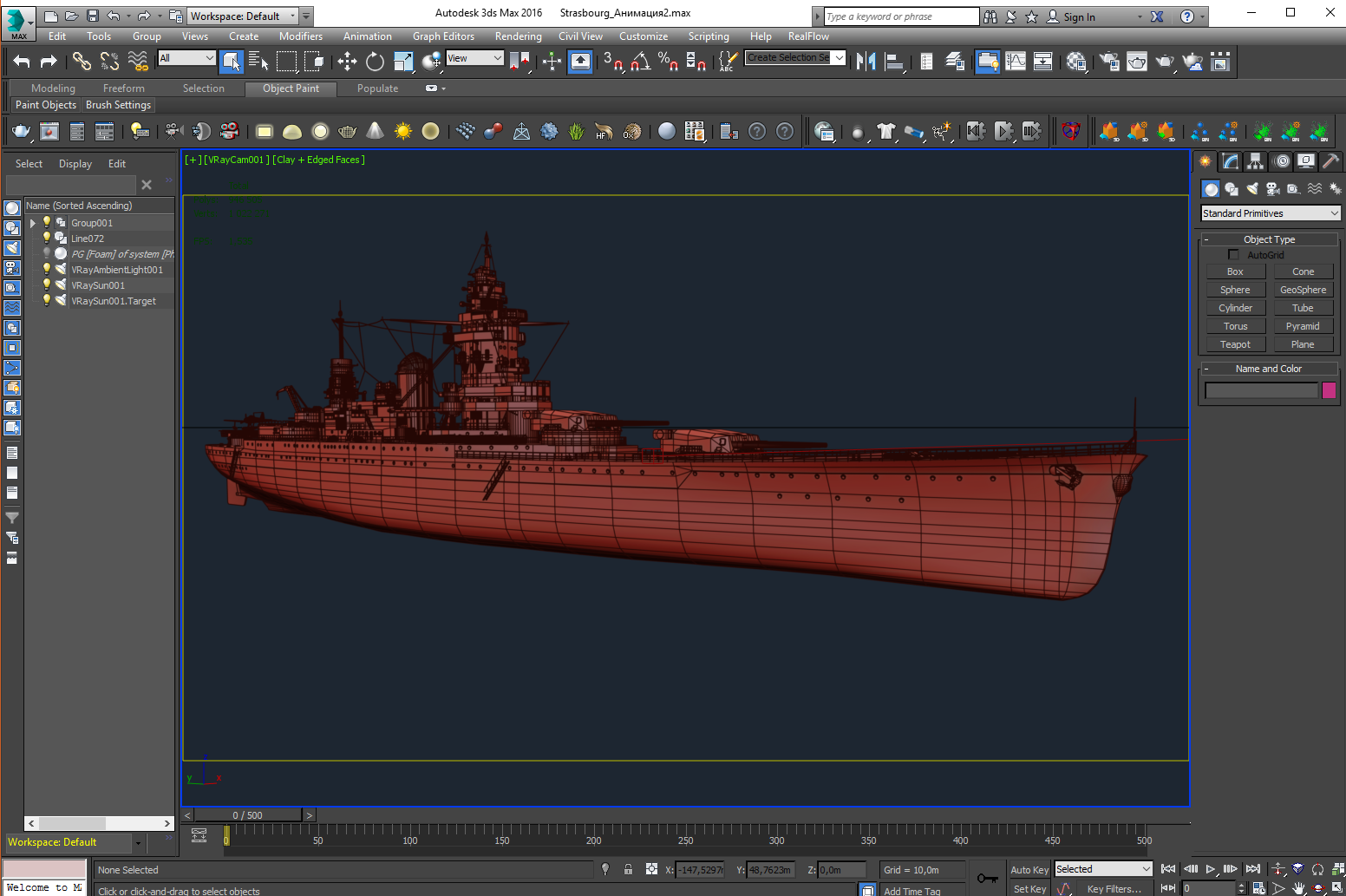Open the Civil View menu
The height and width of the screenshot is (896, 1346).
pos(580,36)
